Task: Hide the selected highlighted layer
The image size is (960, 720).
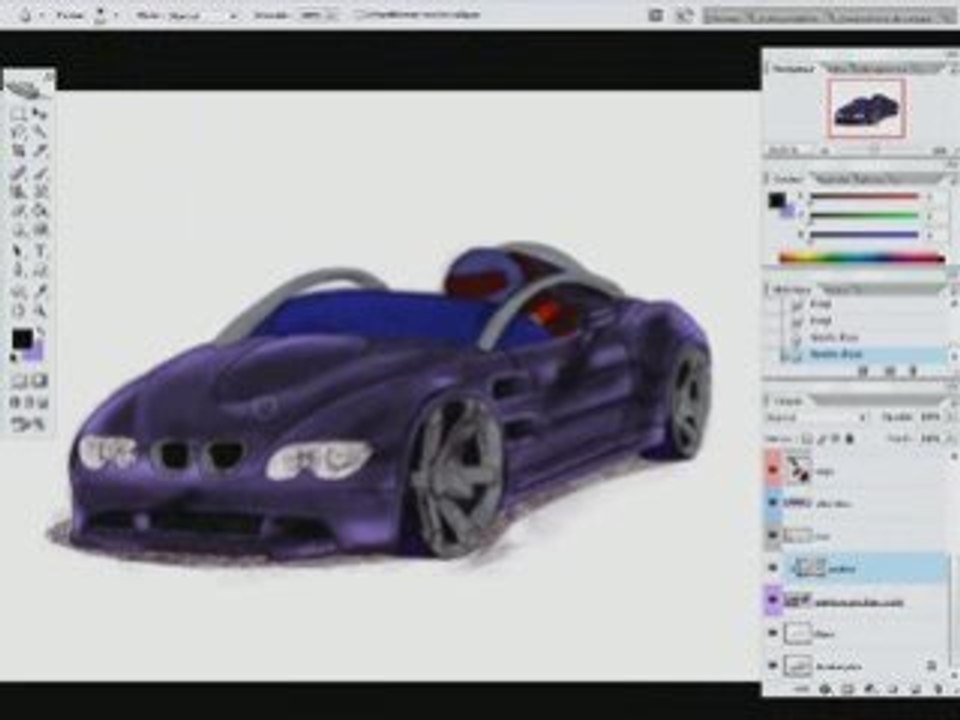Action: click(773, 568)
